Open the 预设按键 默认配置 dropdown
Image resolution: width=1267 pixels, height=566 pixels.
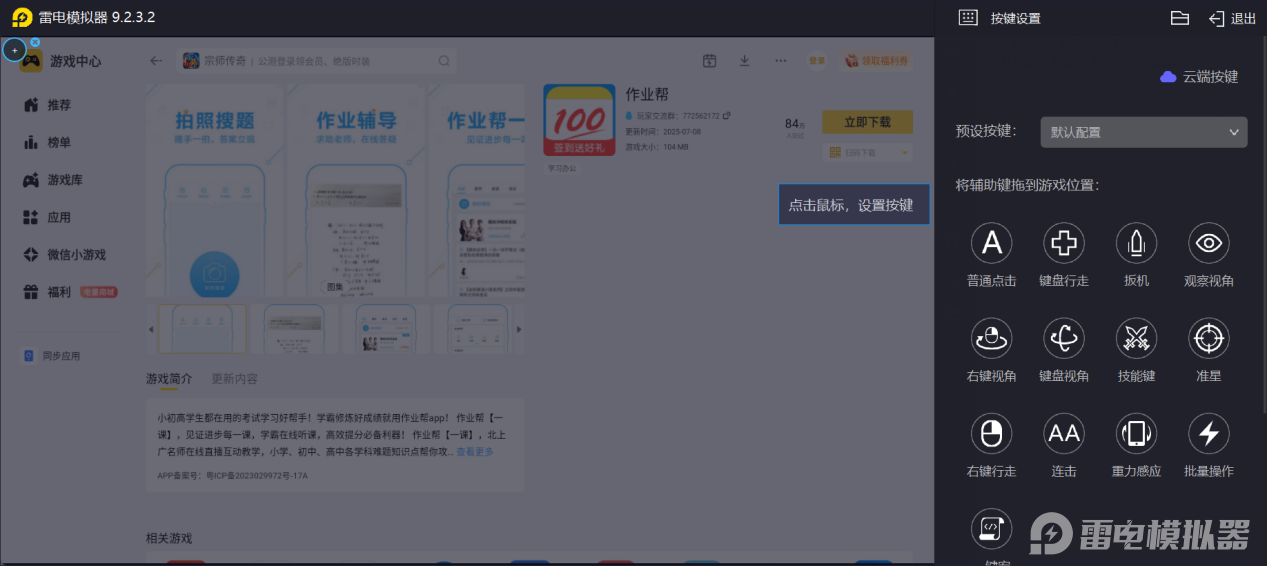click(x=1143, y=132)
